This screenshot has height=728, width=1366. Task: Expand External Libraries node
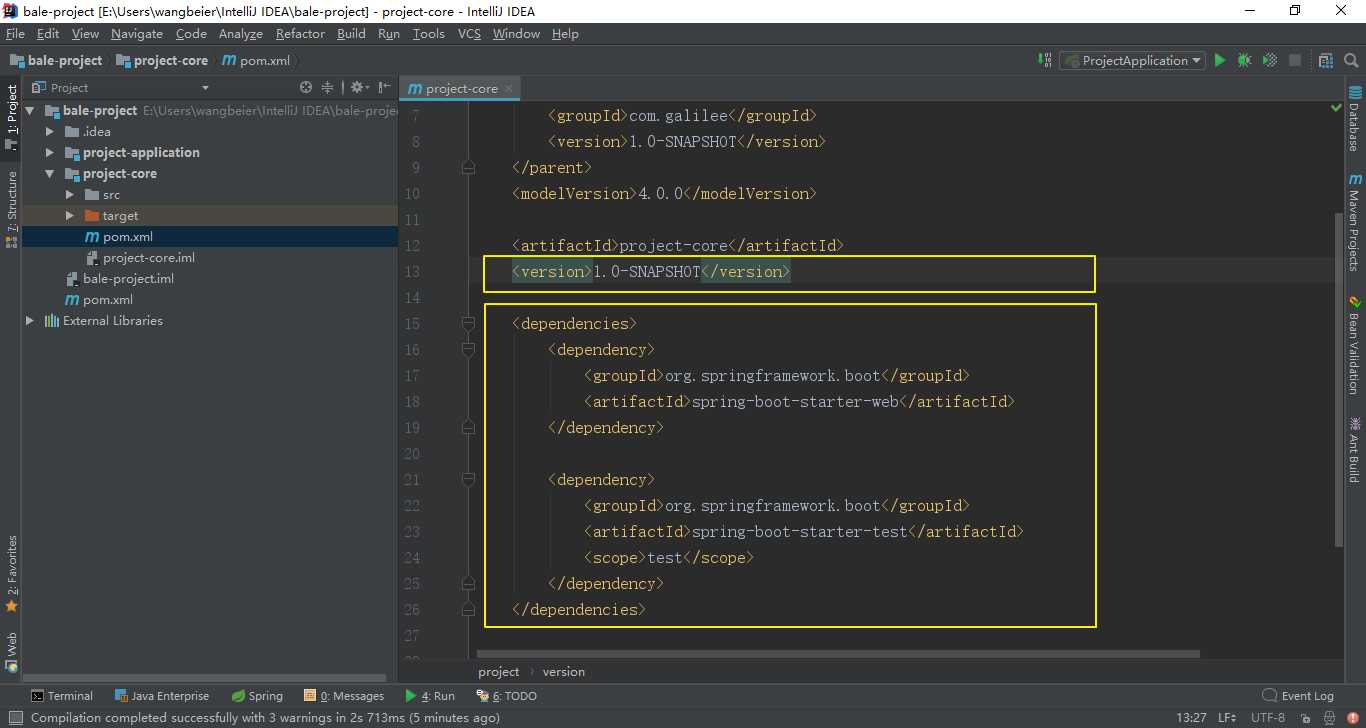pyautogui.click(x=30, y=321)
